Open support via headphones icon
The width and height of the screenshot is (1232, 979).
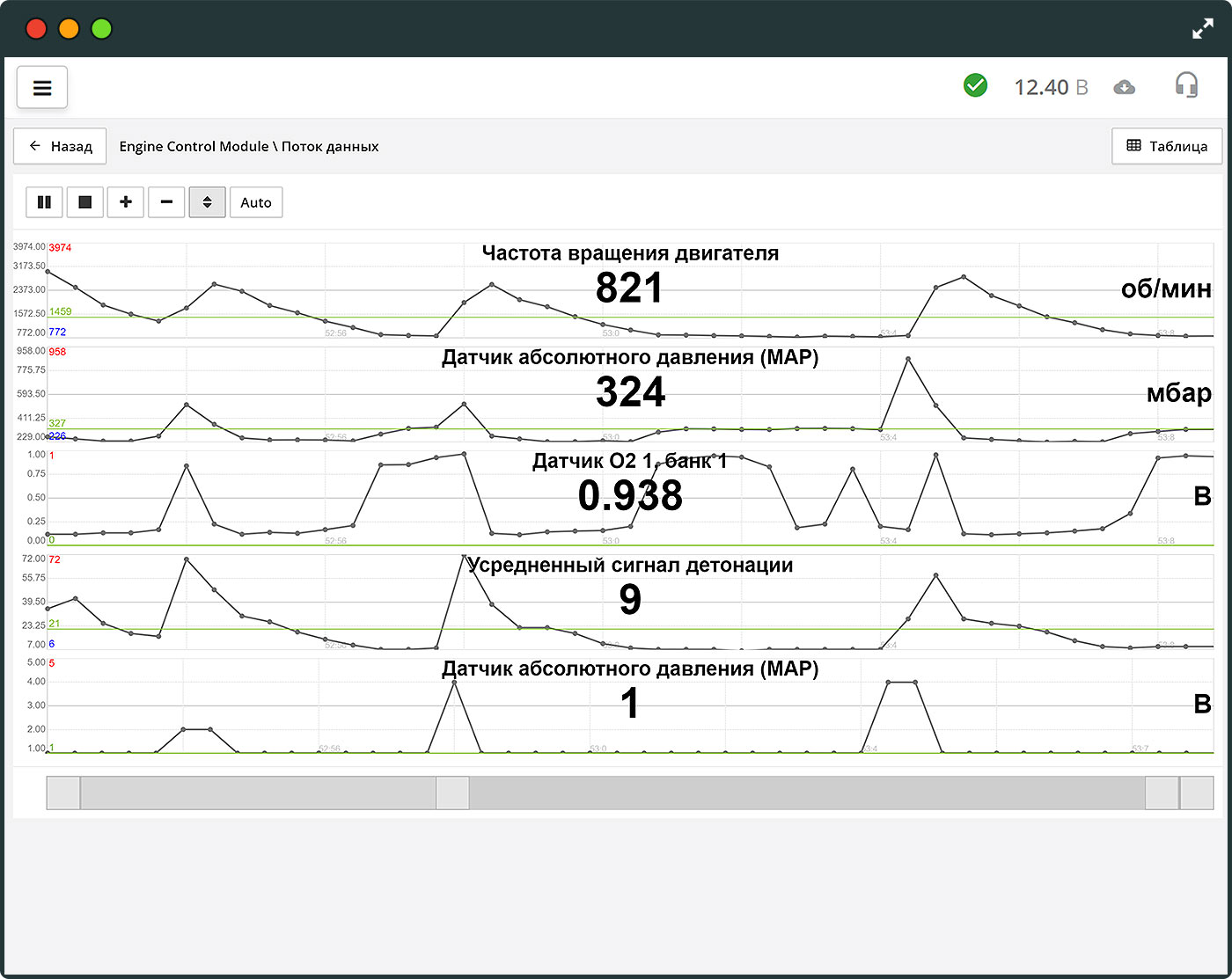coord(1186,84)
